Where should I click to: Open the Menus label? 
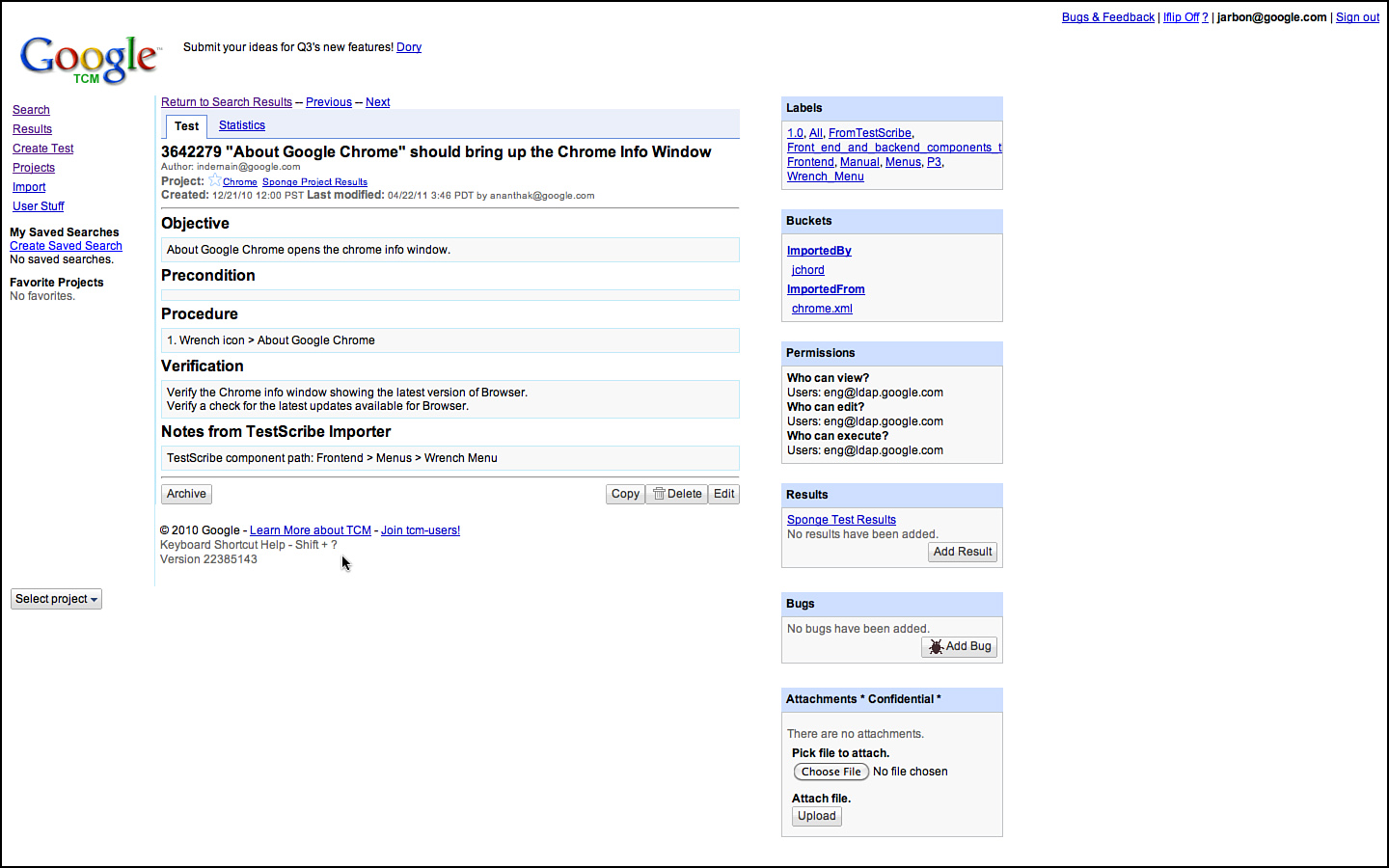pos(903,162)
